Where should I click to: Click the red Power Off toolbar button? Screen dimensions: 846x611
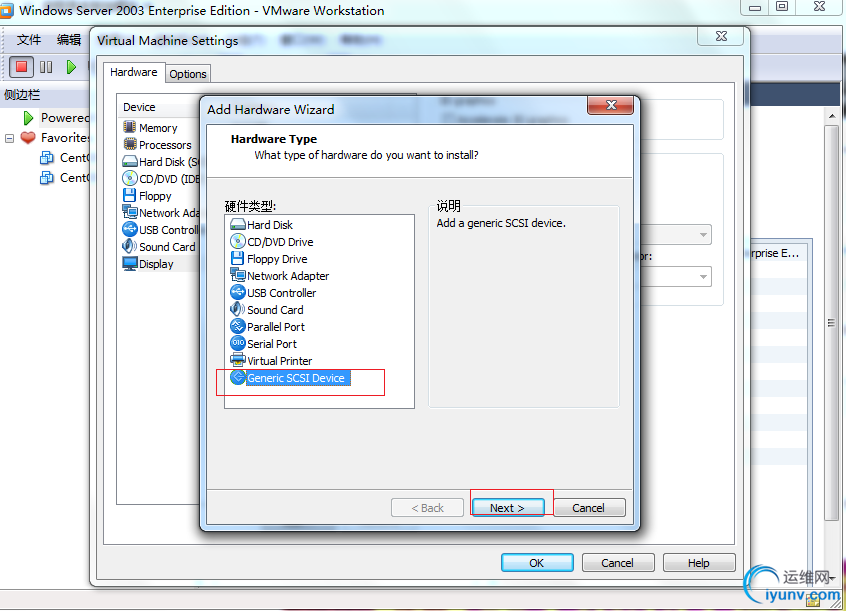tap(22, 67)
